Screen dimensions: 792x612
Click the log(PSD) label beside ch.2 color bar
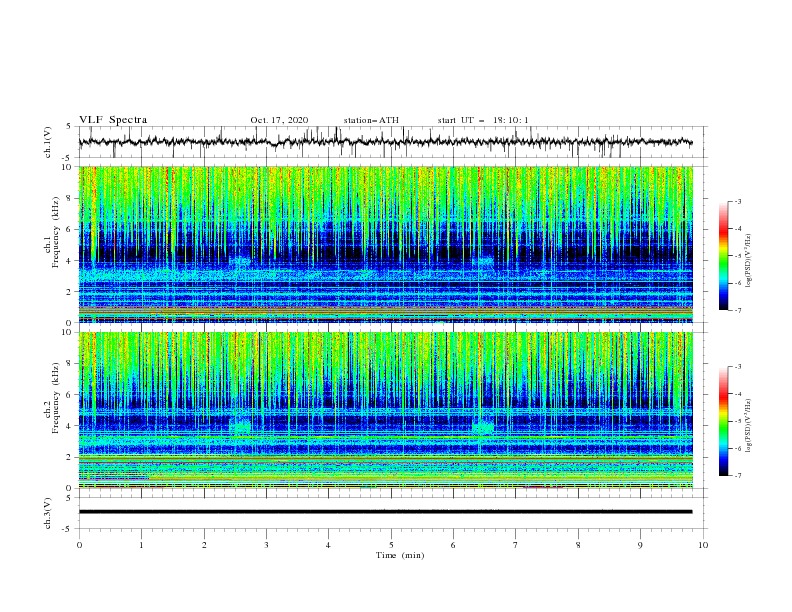pyautogui.click(x=749, y=426)
